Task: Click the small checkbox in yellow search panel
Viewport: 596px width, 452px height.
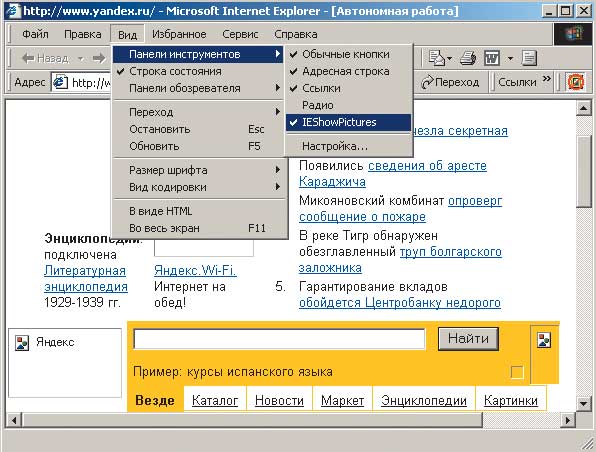Action: (517, 372)
